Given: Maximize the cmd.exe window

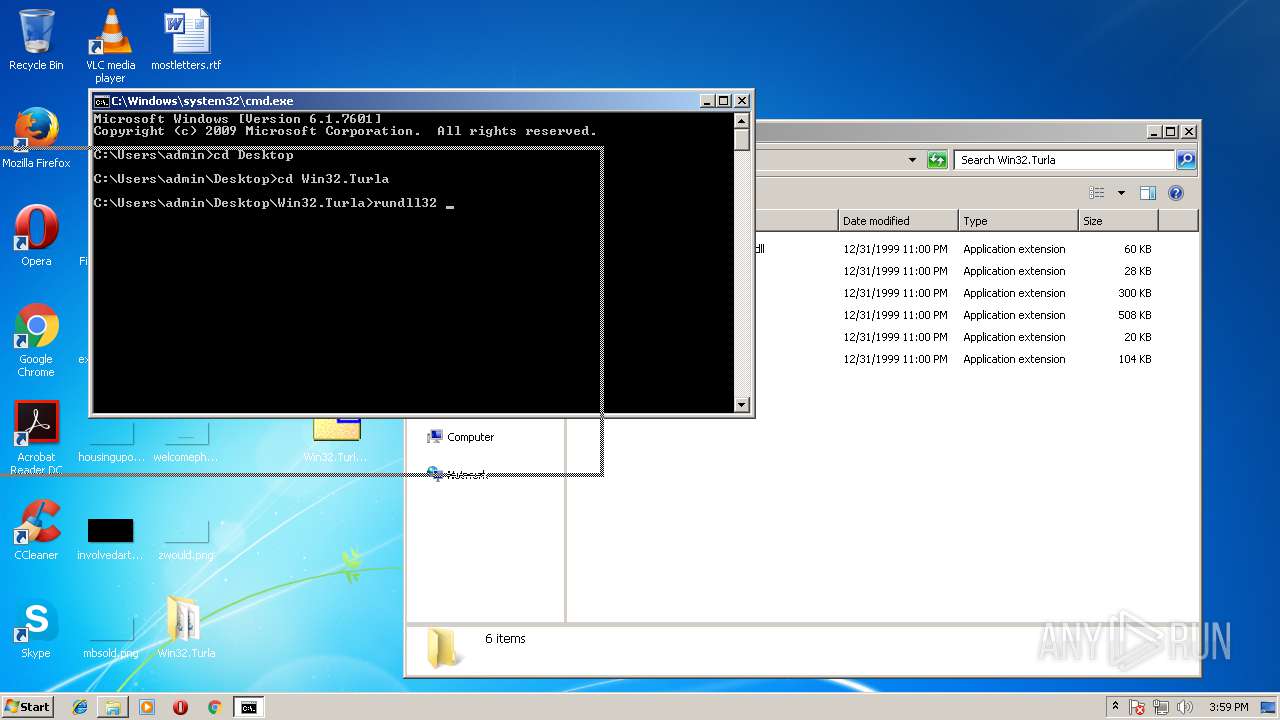Looking at the screenshot, I should [724, 101].
